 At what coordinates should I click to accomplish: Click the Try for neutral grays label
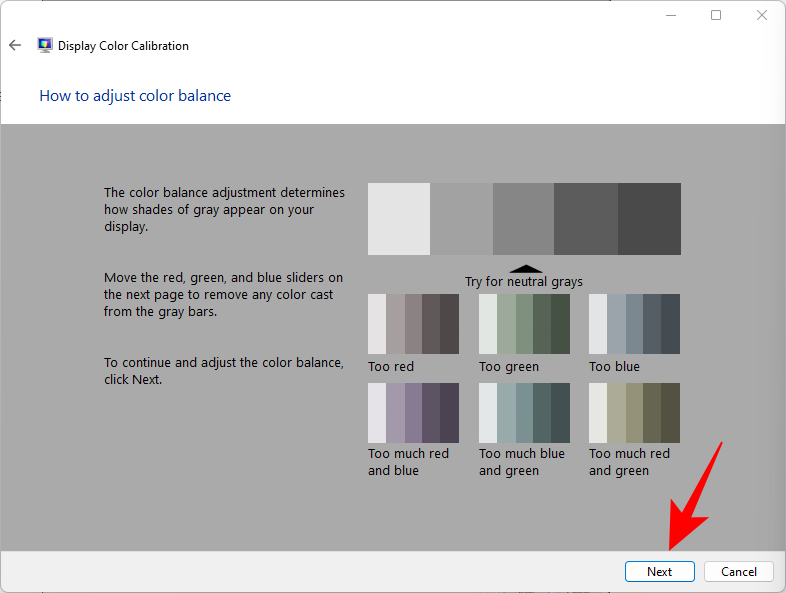[x=524, y=282]
